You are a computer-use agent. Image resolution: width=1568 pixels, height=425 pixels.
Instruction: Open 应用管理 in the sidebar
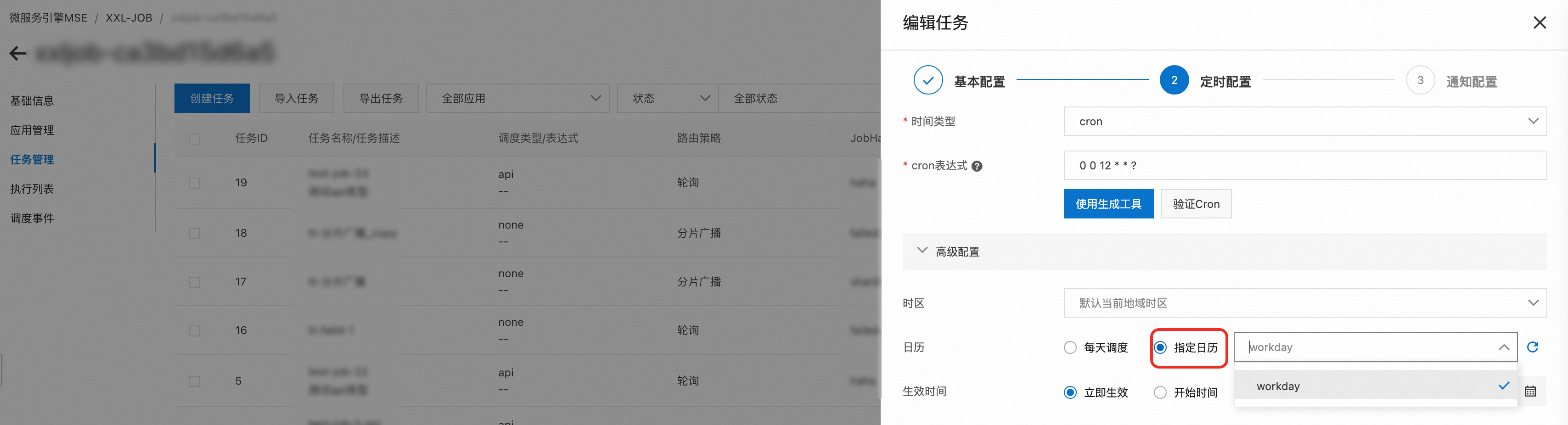click(x=32, y=130)
